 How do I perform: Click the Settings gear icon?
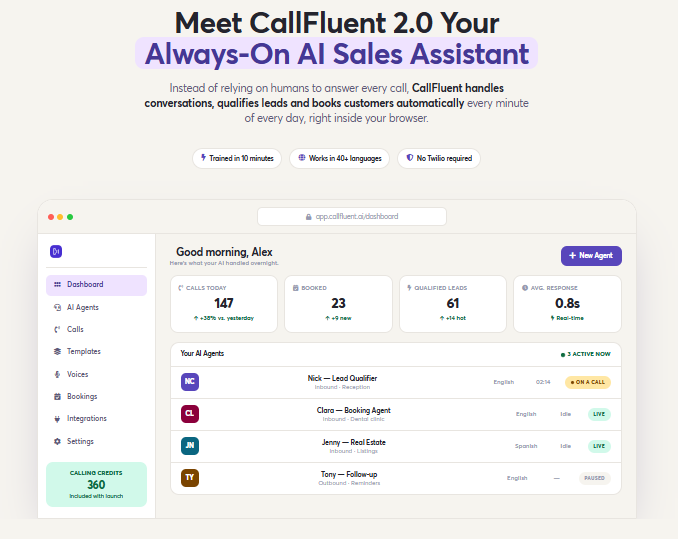[57, 441]
